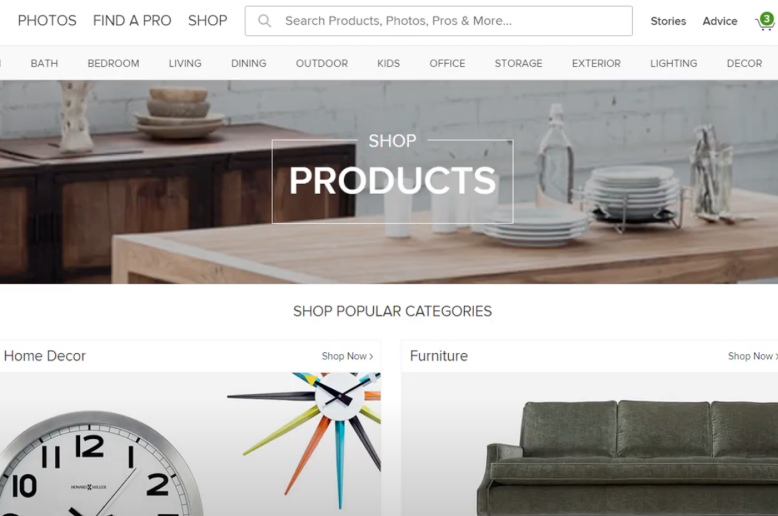This screenshot has width=778, height=516.
Task: Click the green cart count badge
Action: (x=767, y=19)
